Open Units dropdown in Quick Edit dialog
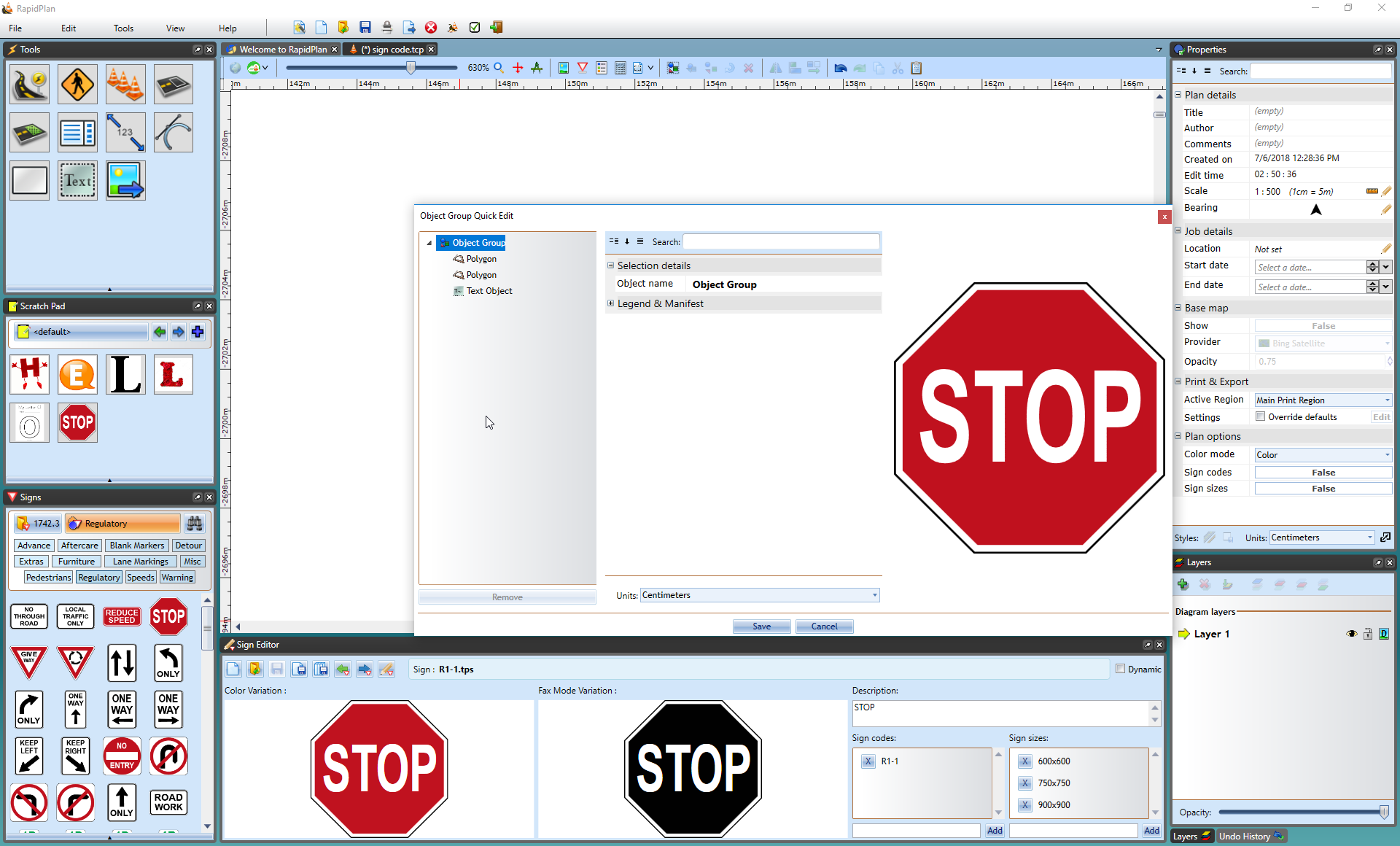The height and width of the screenshot is (846, 1400). coord(760,595)
